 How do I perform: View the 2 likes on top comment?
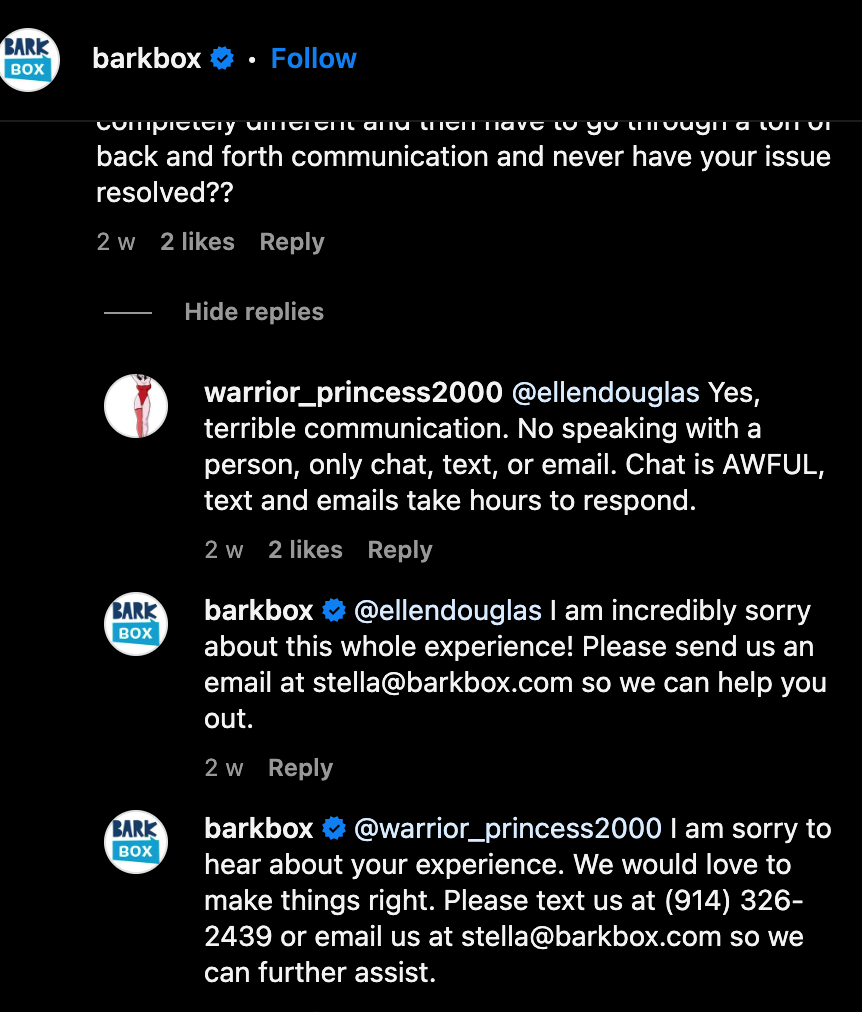(x=197, y=242)
